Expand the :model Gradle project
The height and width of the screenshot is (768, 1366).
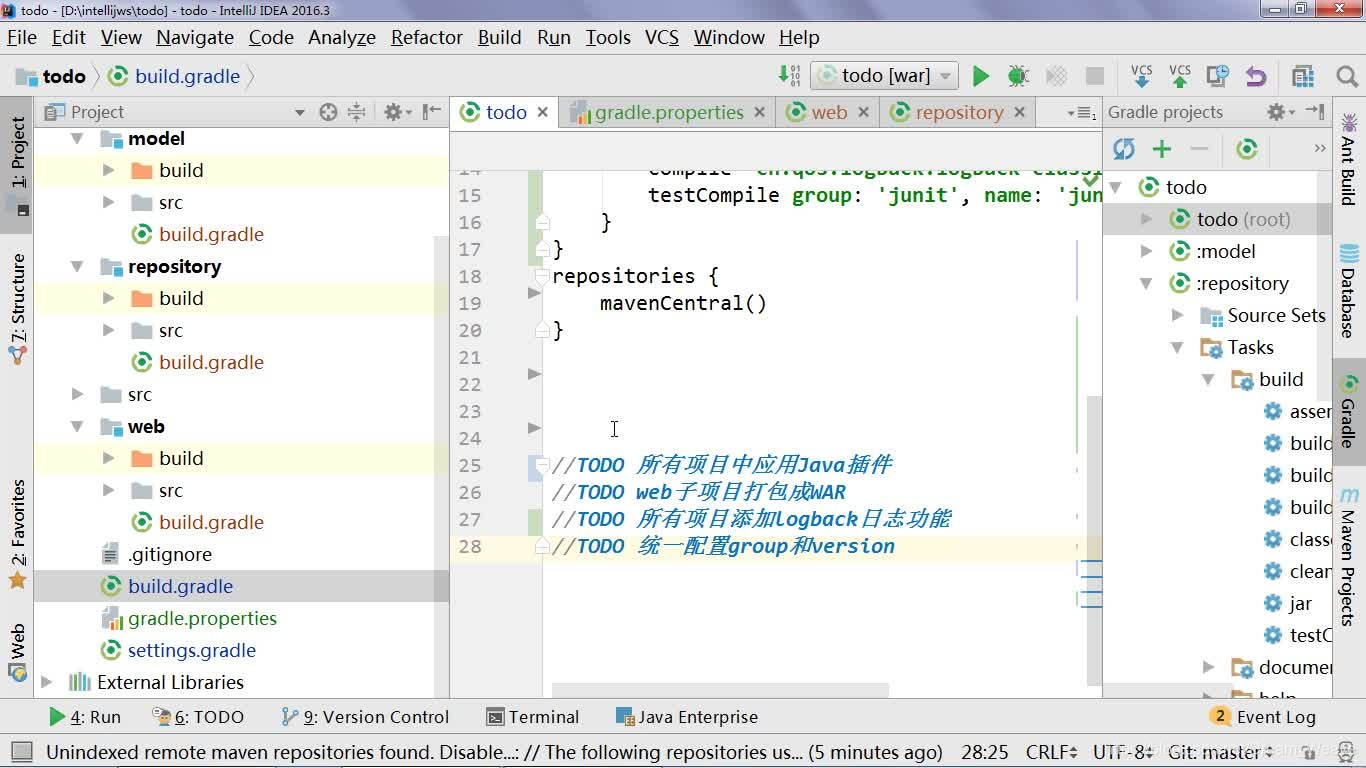1147,252
